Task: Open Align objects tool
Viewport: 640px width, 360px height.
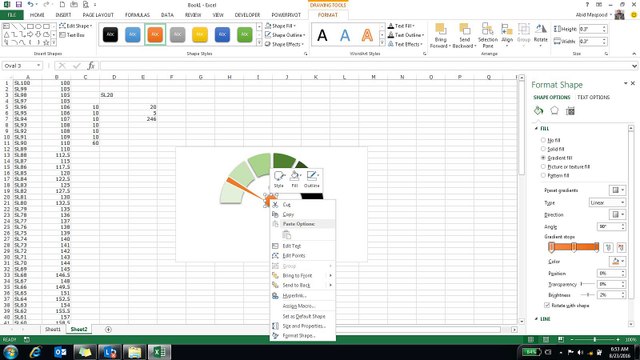Action: (x=507, y=36)
